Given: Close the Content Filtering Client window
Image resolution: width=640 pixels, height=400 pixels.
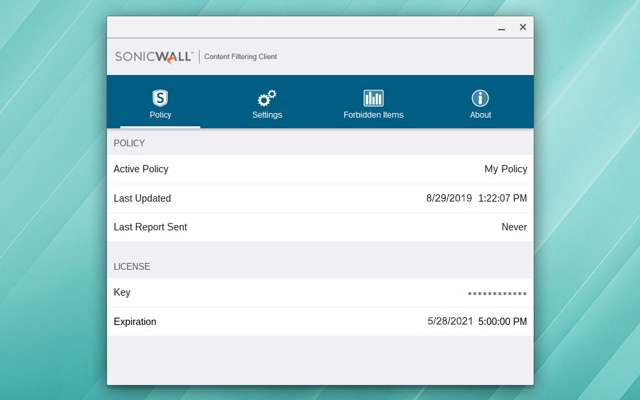Looking at the screenshot, I should click(x=523, y=27).
